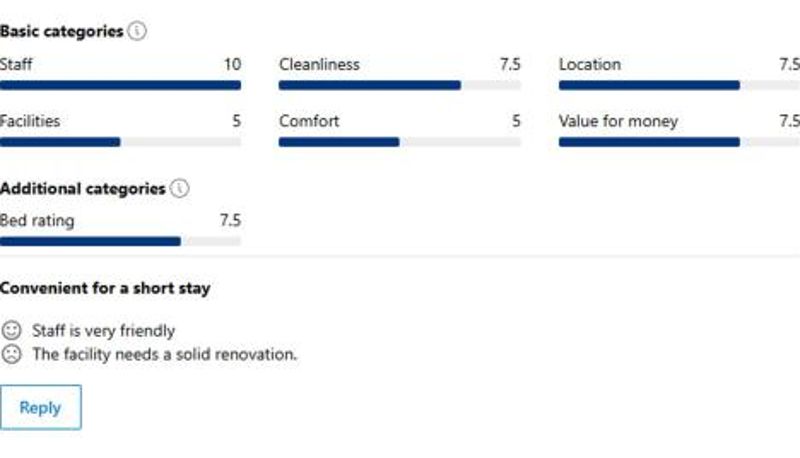This screenshot has width=800, height=458.
Task: Click the Cleanliness rating bar
Action: pyautogui.click(x=399, y=86)
